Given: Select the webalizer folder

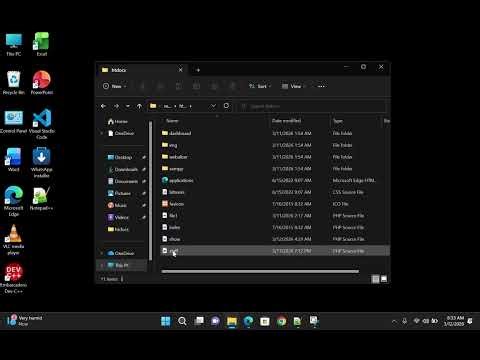Looking at the screenshot, I should pyautogui.click(x=275, y=157).
